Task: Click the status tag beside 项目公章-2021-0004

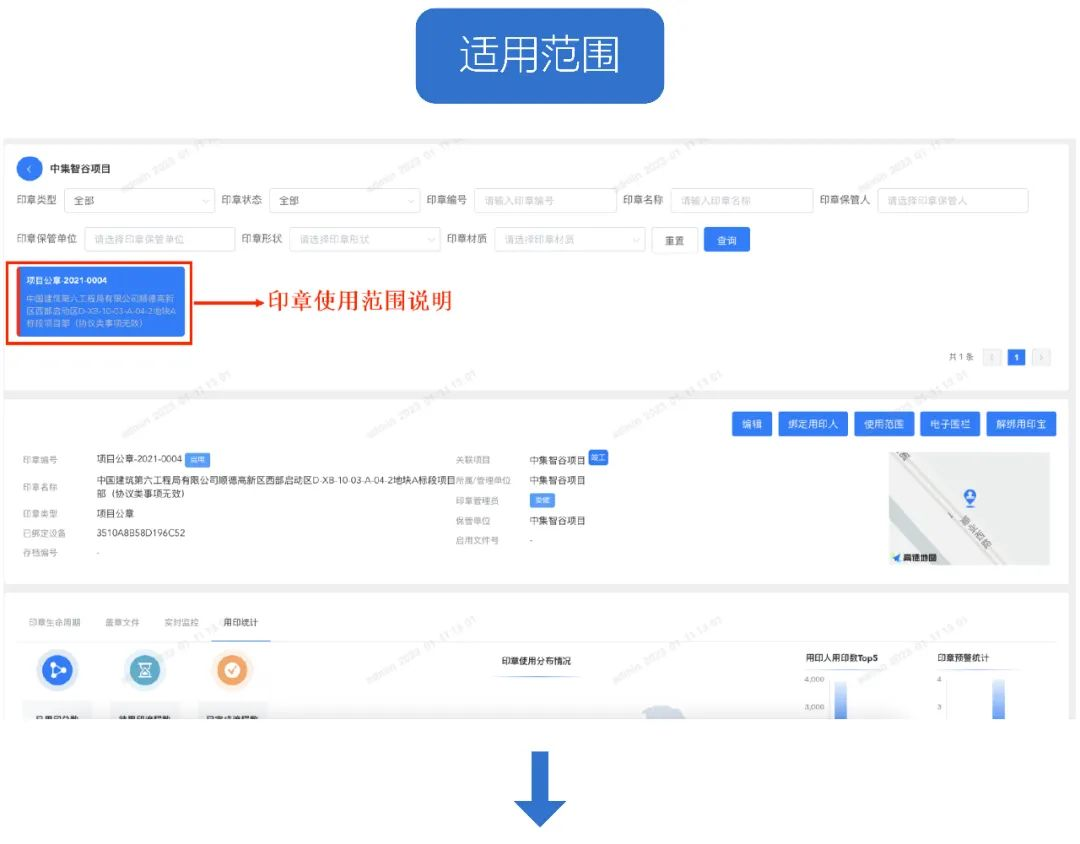Action: pos(198,460)
